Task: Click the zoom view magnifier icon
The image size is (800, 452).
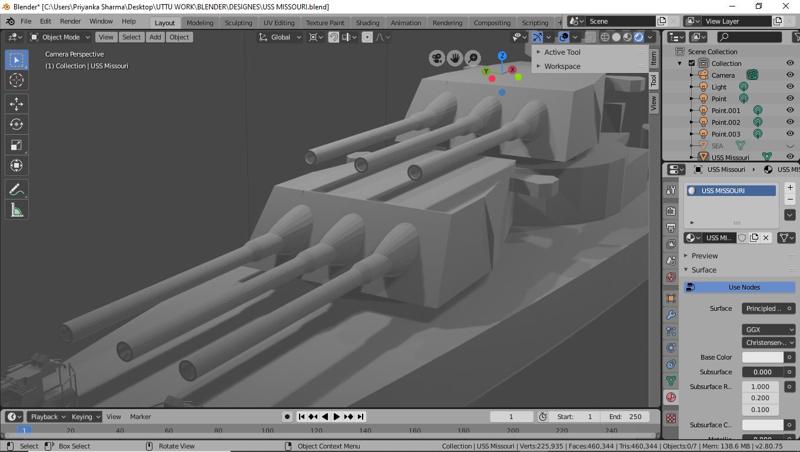Action: 473,58
